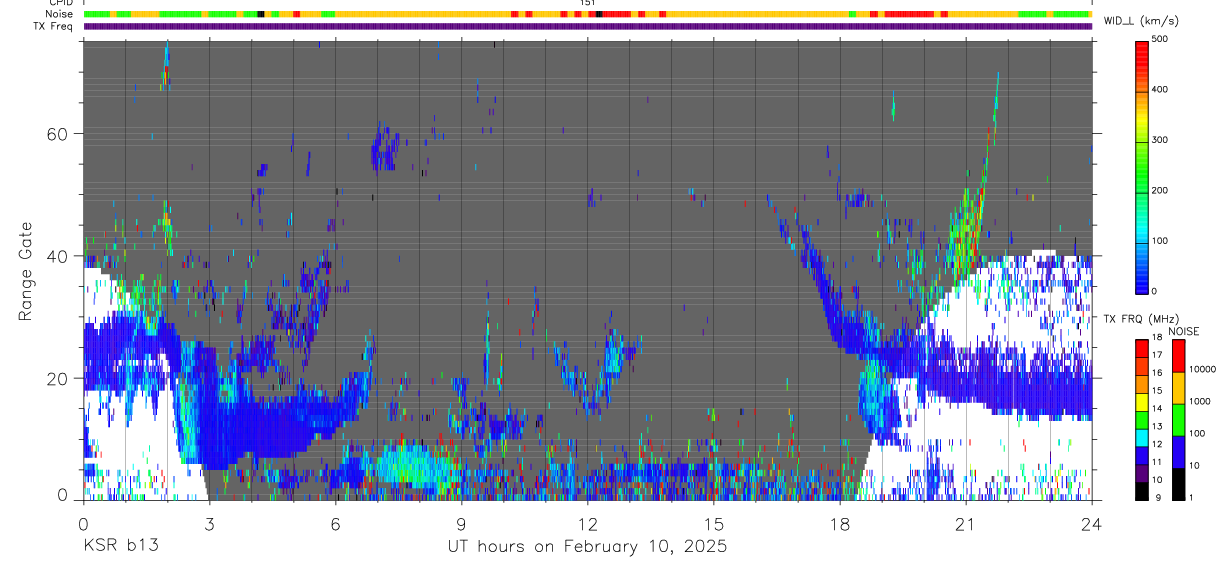Click the 21 tick on UT hours axis
This screenshot has width=1228, height=567.
[966, 522]
